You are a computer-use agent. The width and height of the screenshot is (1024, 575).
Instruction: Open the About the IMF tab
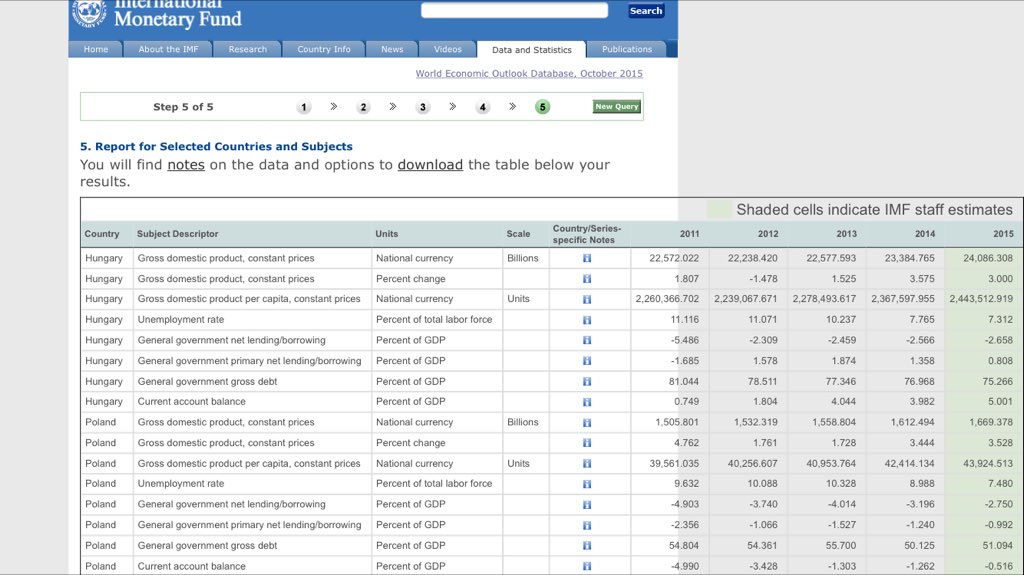tap(168, 49)
